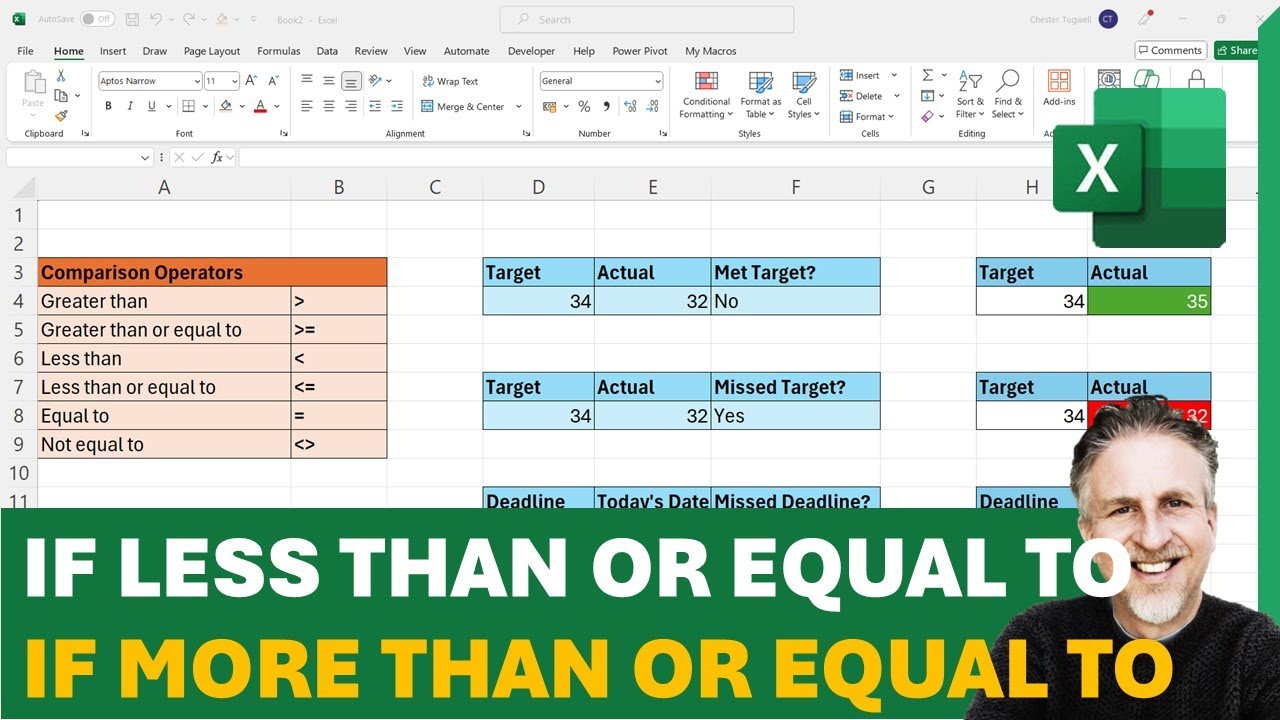Click Increase Font Size icon
This screenshot has height=720, width=1280.
click(250, 81)
